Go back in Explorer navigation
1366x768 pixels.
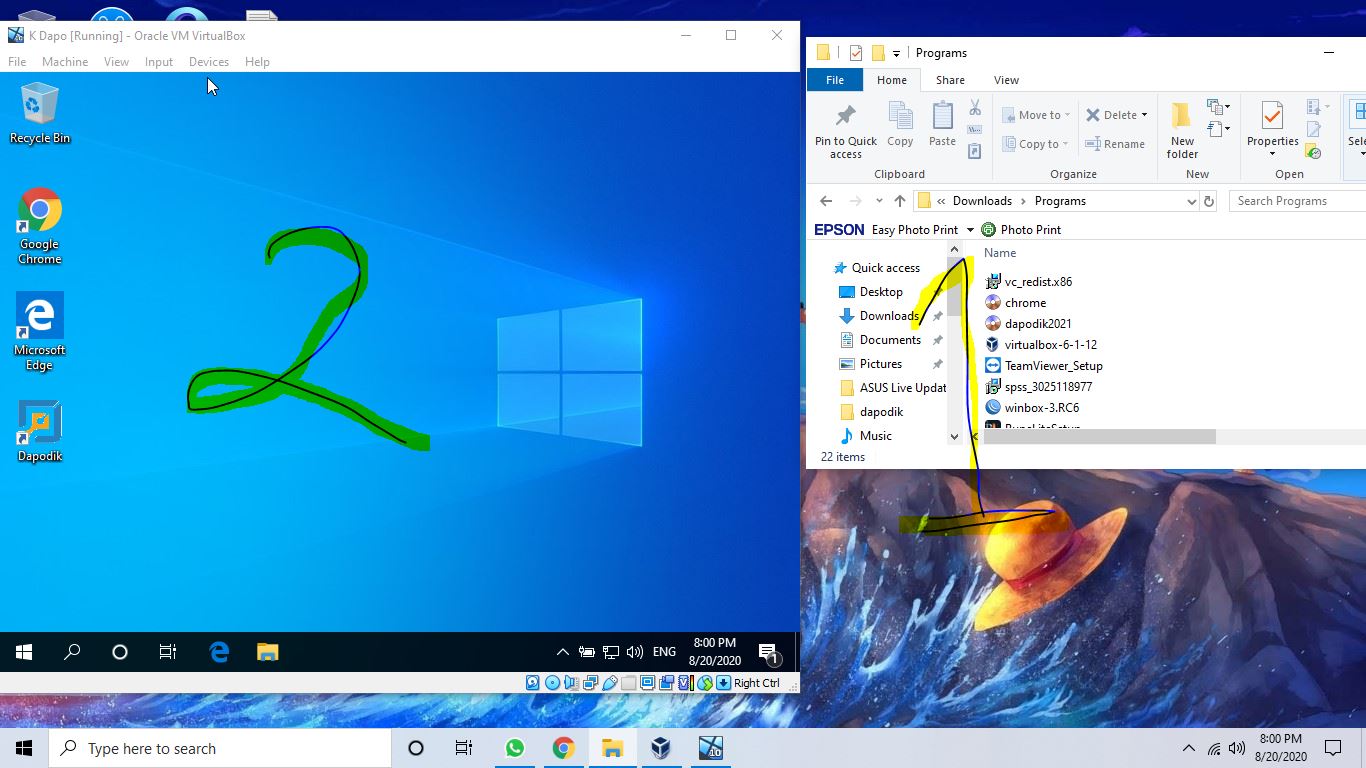click(825, 201)
